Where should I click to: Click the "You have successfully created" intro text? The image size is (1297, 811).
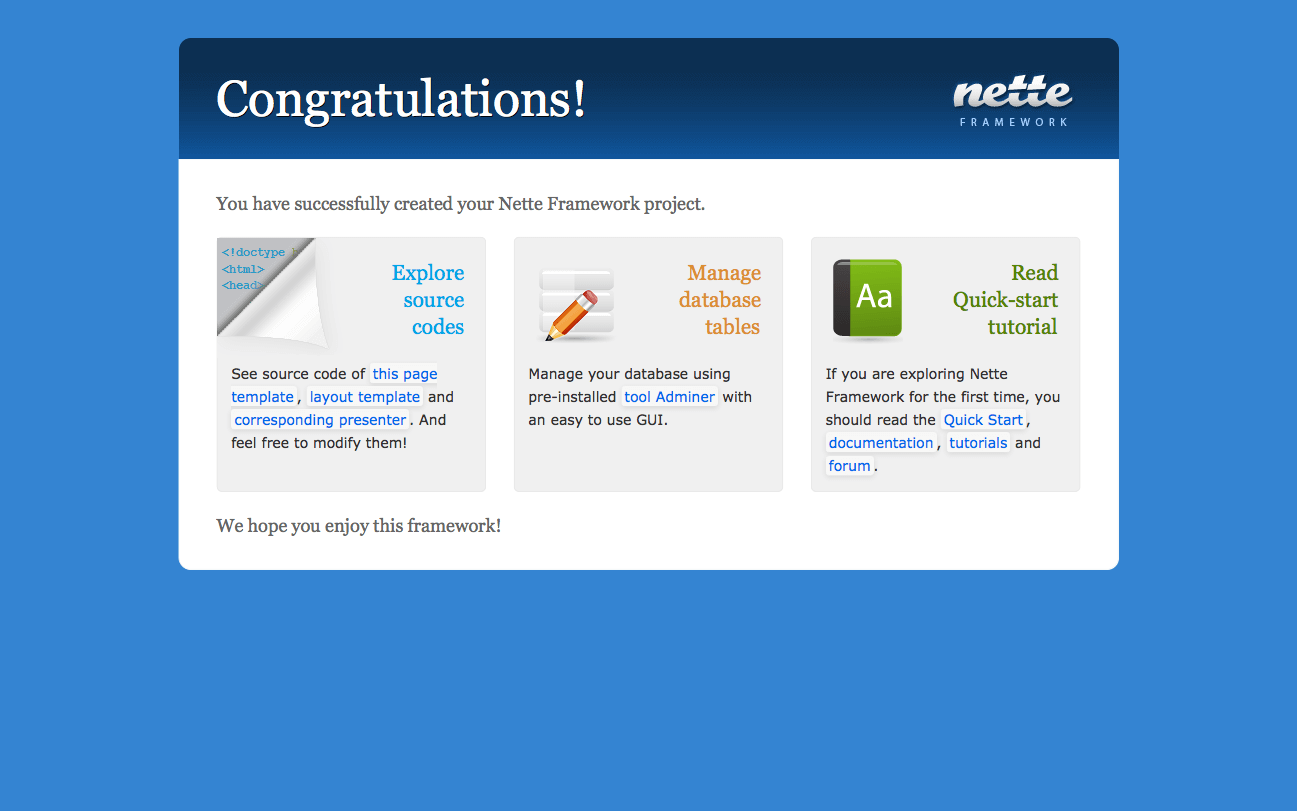[x=460, y=204]
